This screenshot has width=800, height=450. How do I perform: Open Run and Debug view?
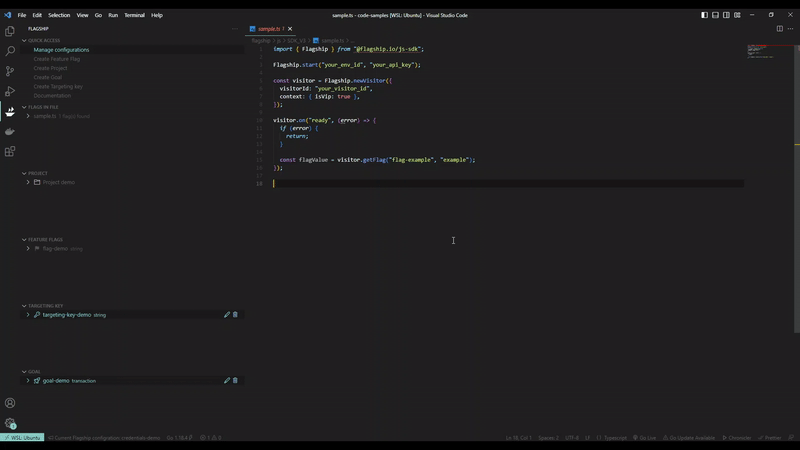click(10, 91)
